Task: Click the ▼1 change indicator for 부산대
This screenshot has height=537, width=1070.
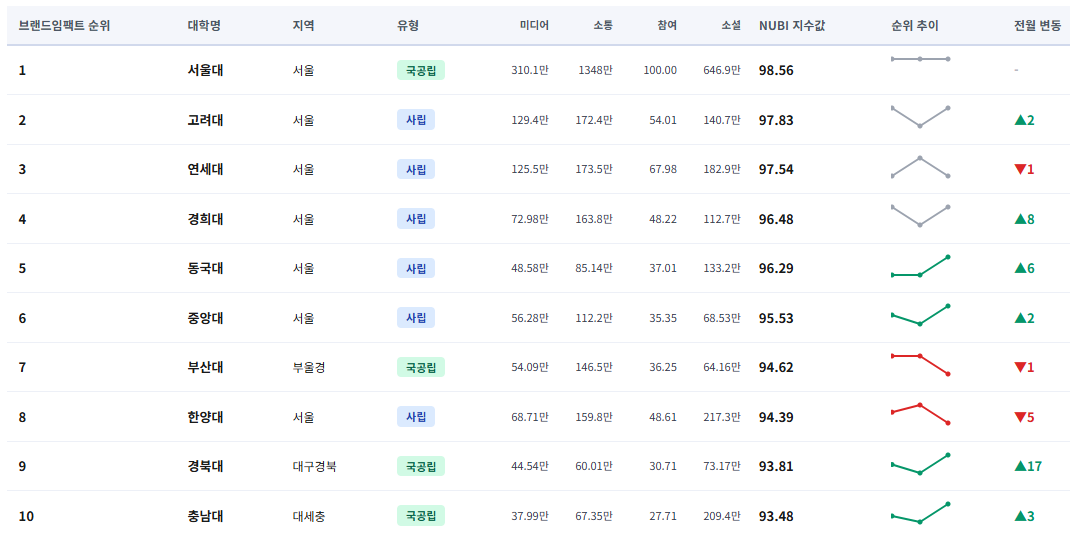Action: 1024,367
